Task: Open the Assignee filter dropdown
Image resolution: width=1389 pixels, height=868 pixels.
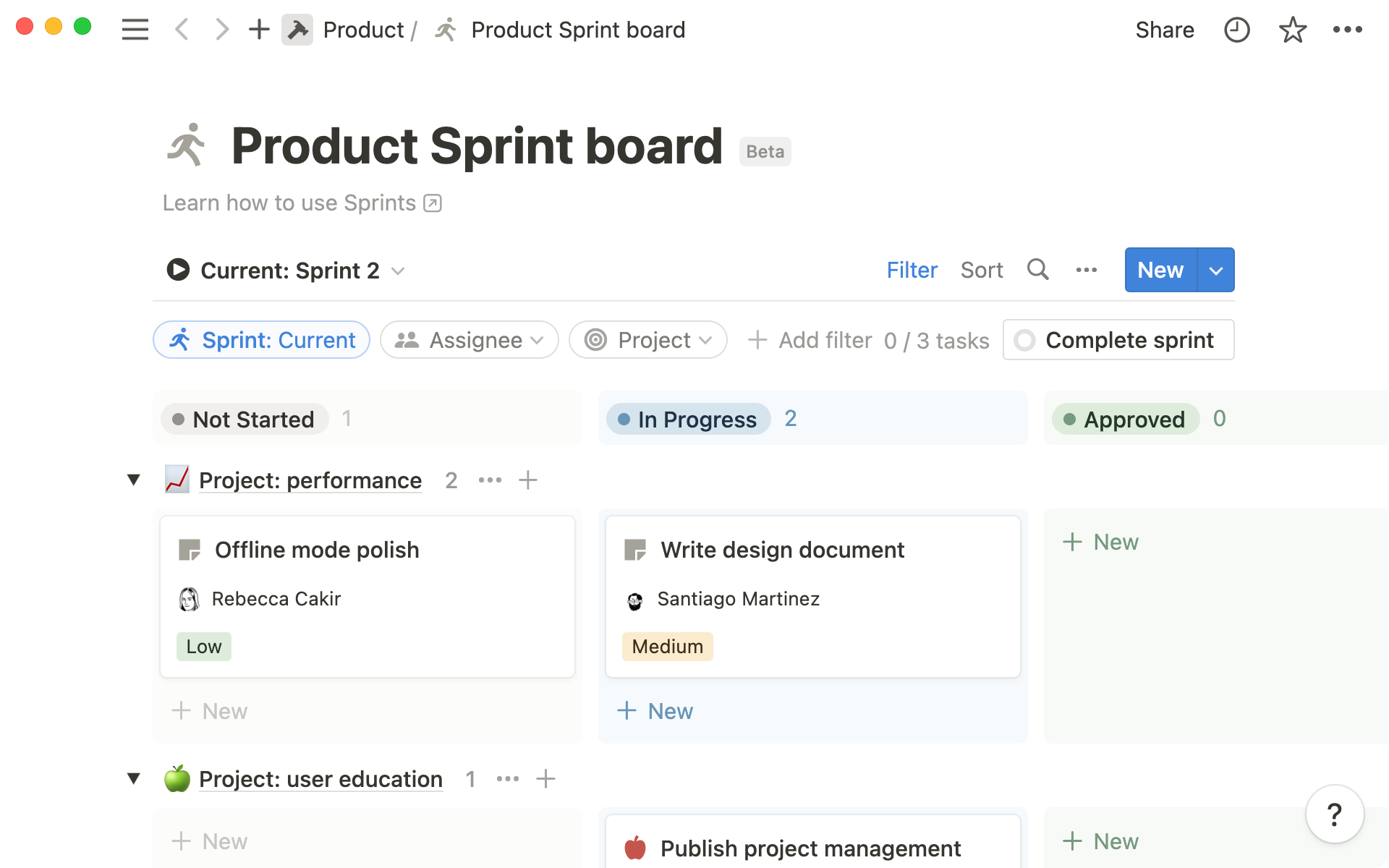Action: [469, 339]
